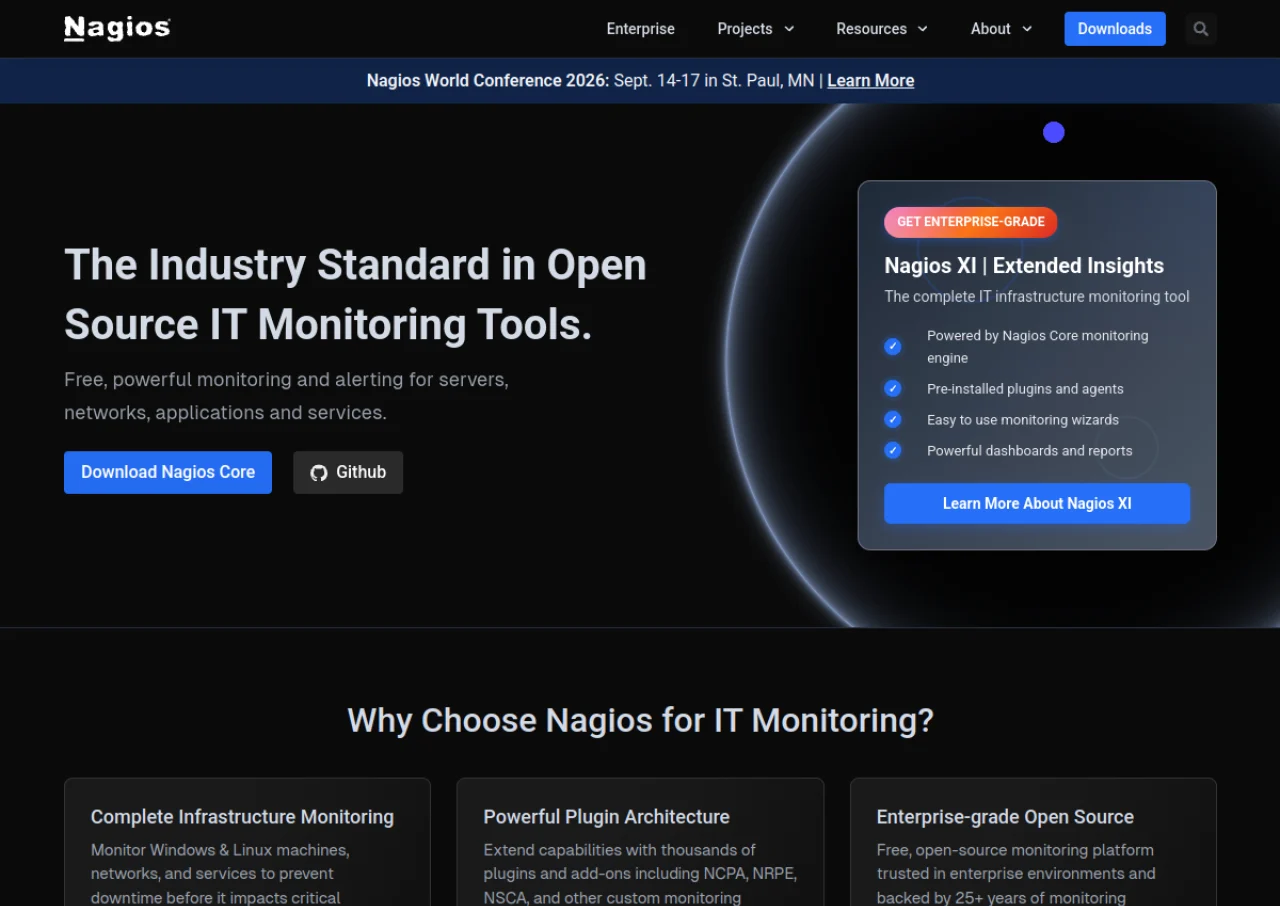Click Learn More About Nagios XI
The image size is (1280, 906).
click(x=1037, y=503)
